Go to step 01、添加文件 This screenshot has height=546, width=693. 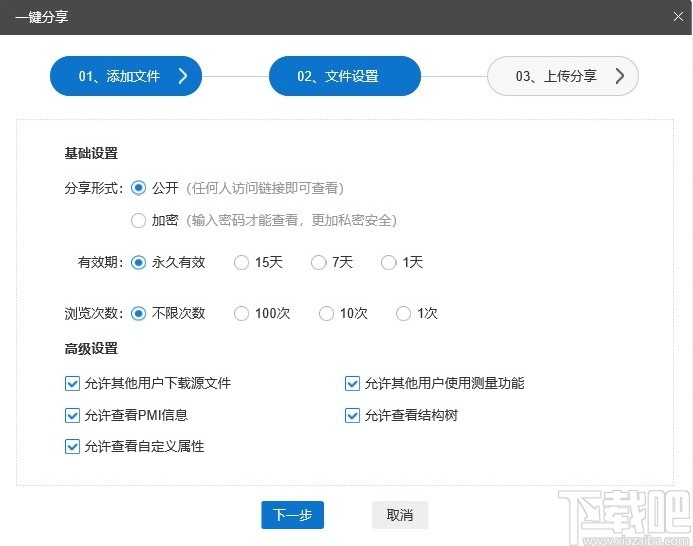coord(126,76)
